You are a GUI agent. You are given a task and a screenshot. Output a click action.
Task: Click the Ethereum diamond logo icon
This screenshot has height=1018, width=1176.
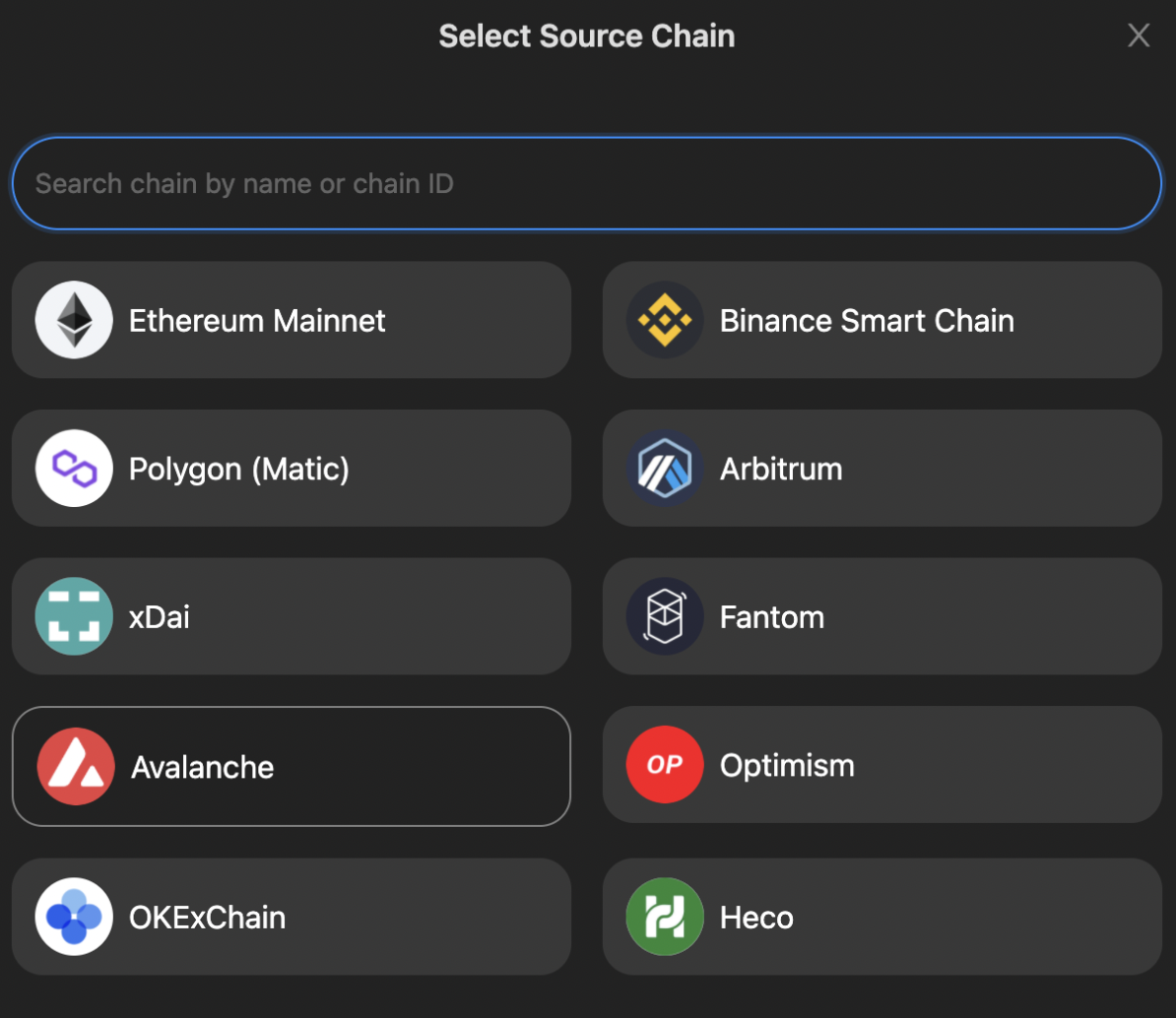click(x=74, y=320)
